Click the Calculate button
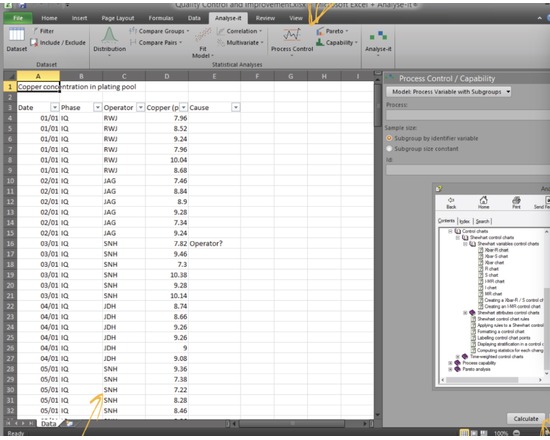Viewport: 550px width, 440px height. 525,419
